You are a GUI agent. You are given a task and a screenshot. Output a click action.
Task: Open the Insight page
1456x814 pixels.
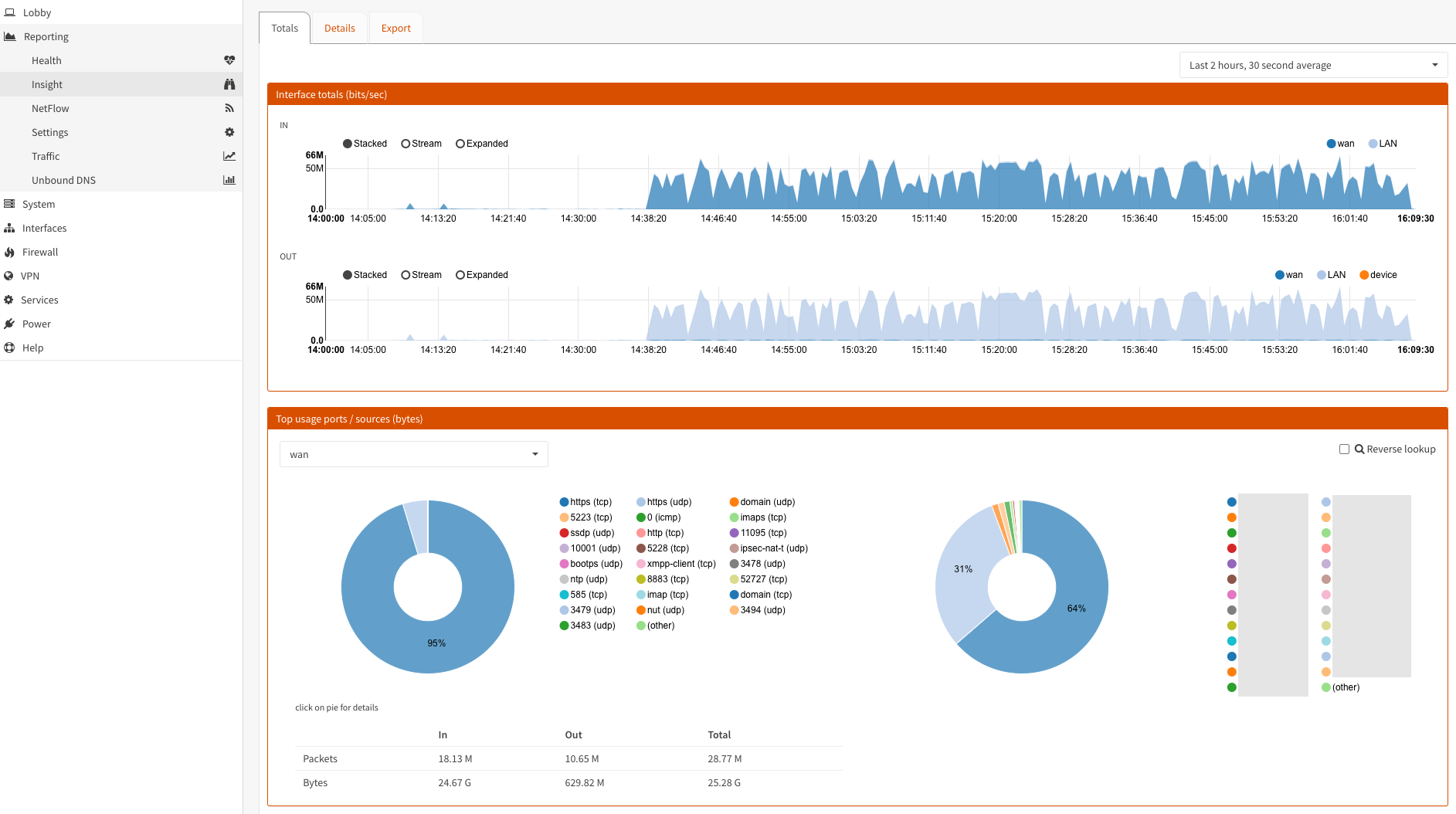pos(121,84)
